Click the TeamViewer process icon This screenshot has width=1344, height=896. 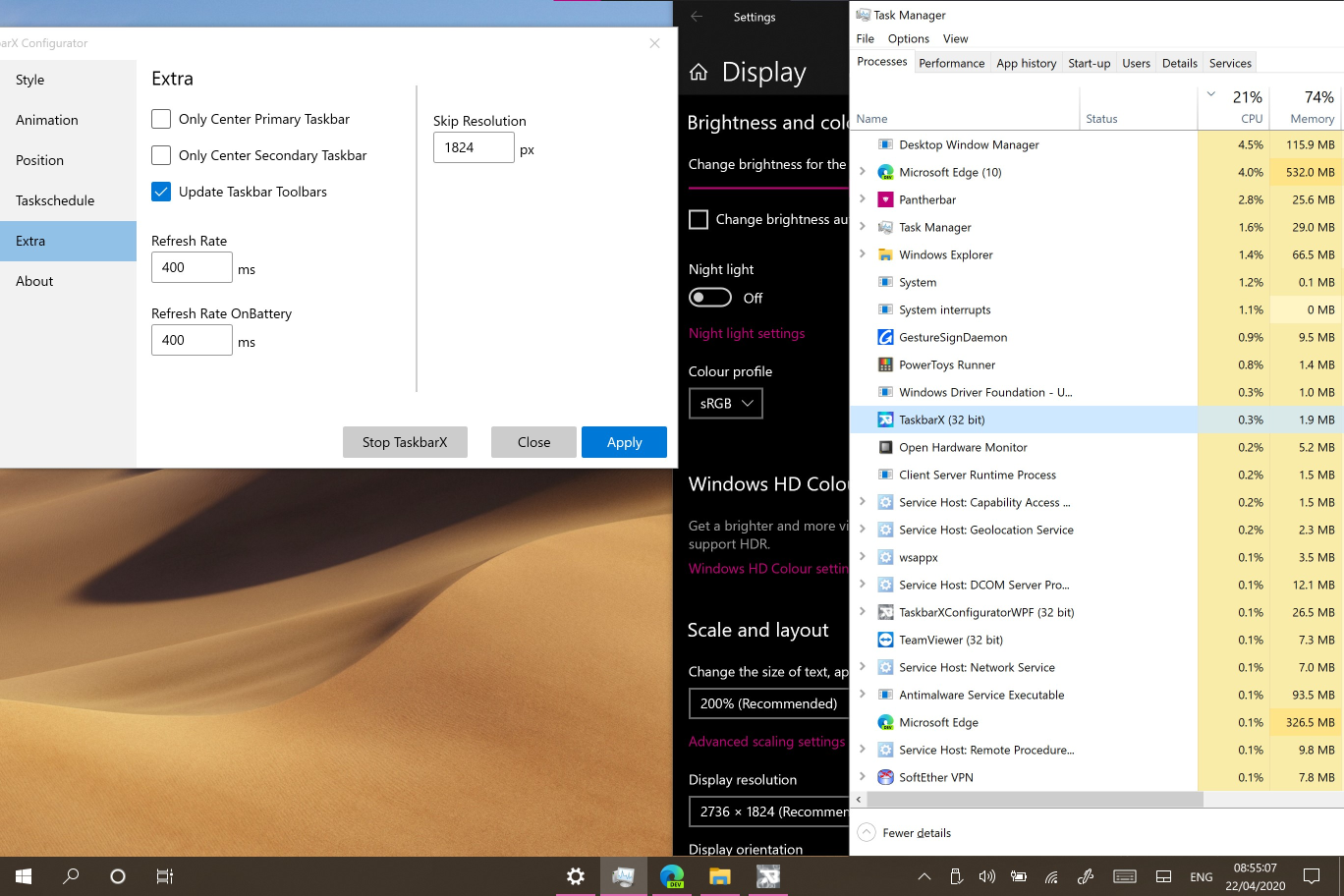click(x=883, y=640)
